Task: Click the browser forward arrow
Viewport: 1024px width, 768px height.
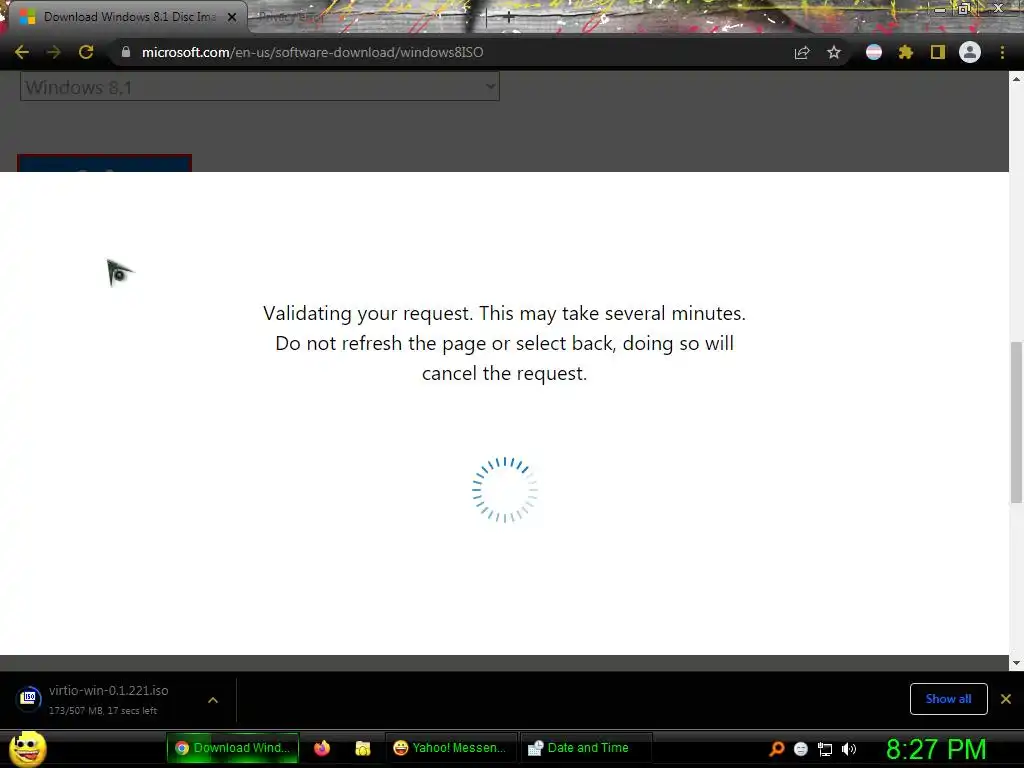Action: 54,52
